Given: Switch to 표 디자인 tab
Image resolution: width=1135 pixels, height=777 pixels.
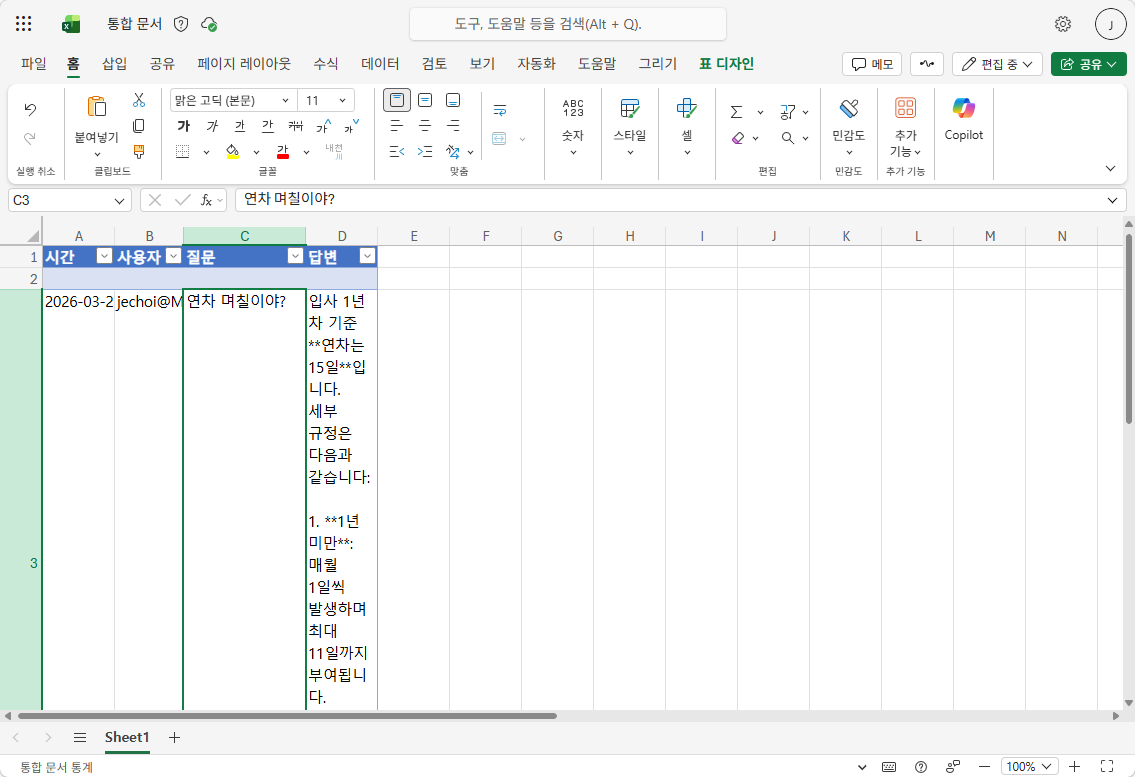Looking at the screenshot, I should tap(726, 64).
